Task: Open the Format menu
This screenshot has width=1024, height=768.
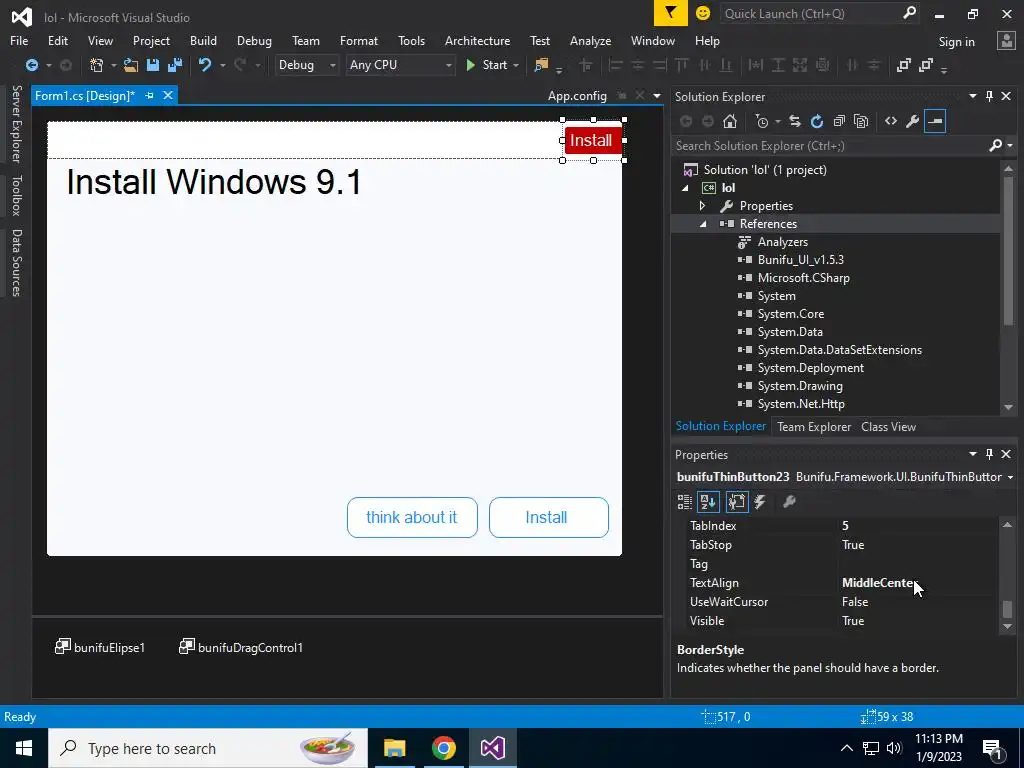Action: point(359,40)
